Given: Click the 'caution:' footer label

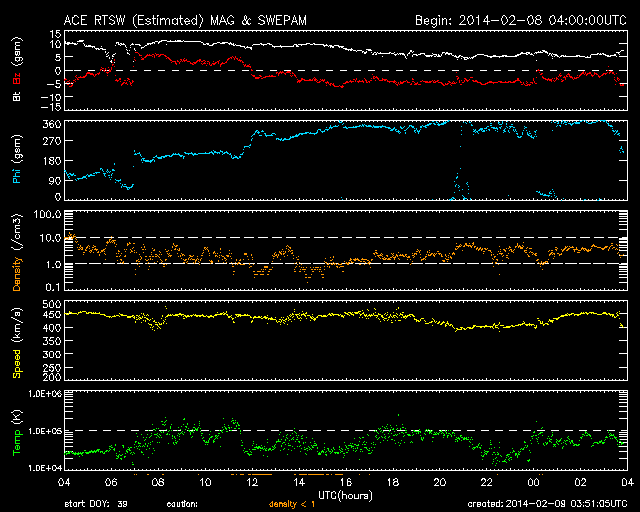Looking at the screenshot, I should 182,504.
